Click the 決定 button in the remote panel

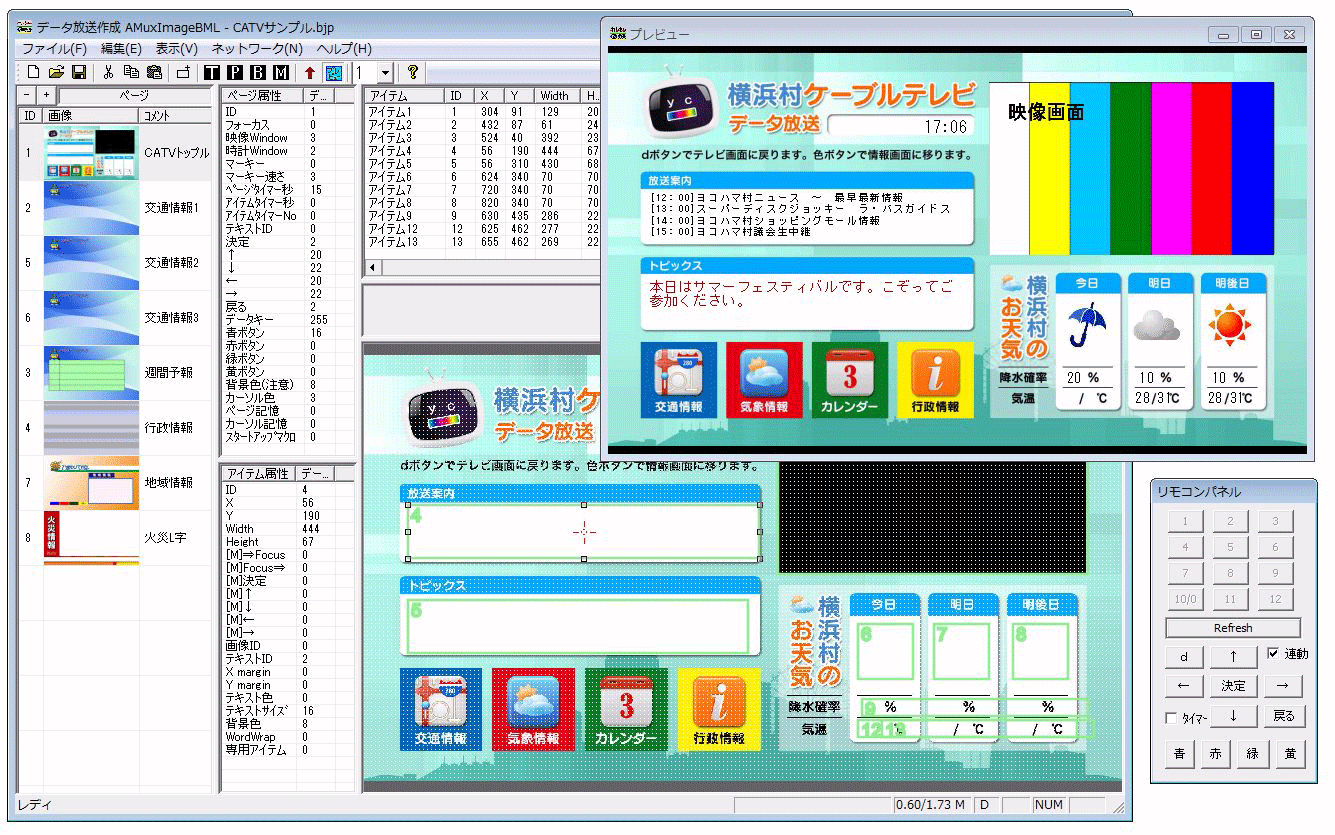coord(1233,686)
